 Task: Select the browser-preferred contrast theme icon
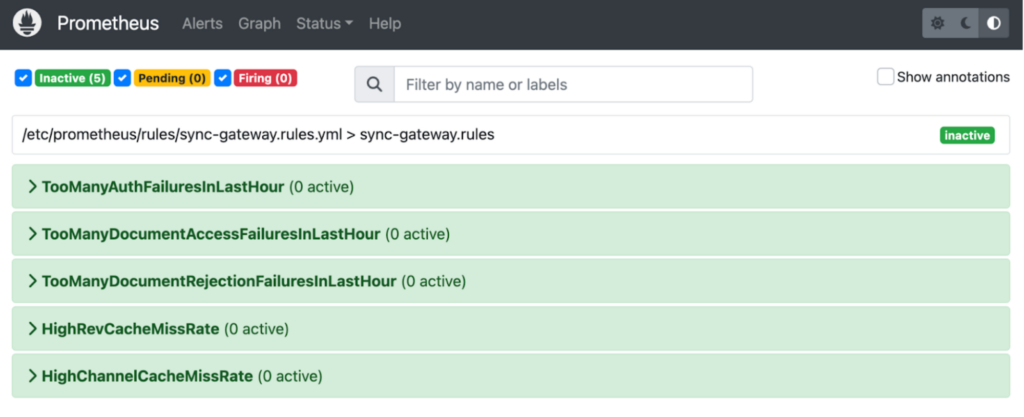coord(994,23)
